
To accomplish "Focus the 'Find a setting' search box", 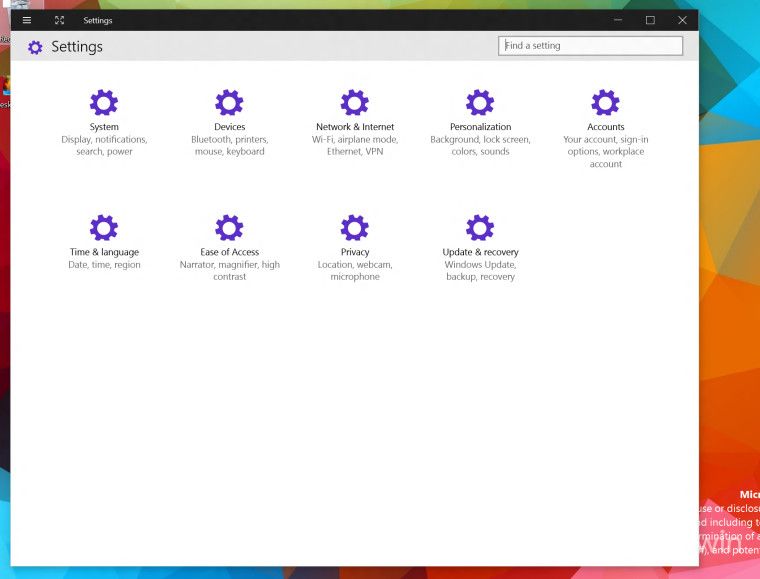I will pyautogui.click(x=590, y=46).
